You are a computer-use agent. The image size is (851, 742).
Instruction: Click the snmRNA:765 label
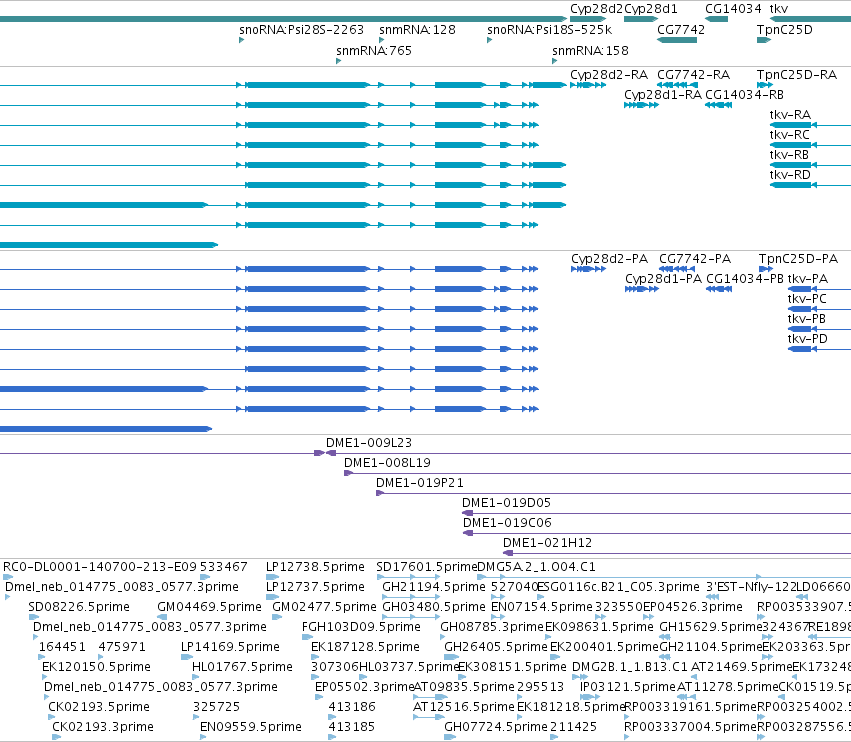(x=374, y=50)
